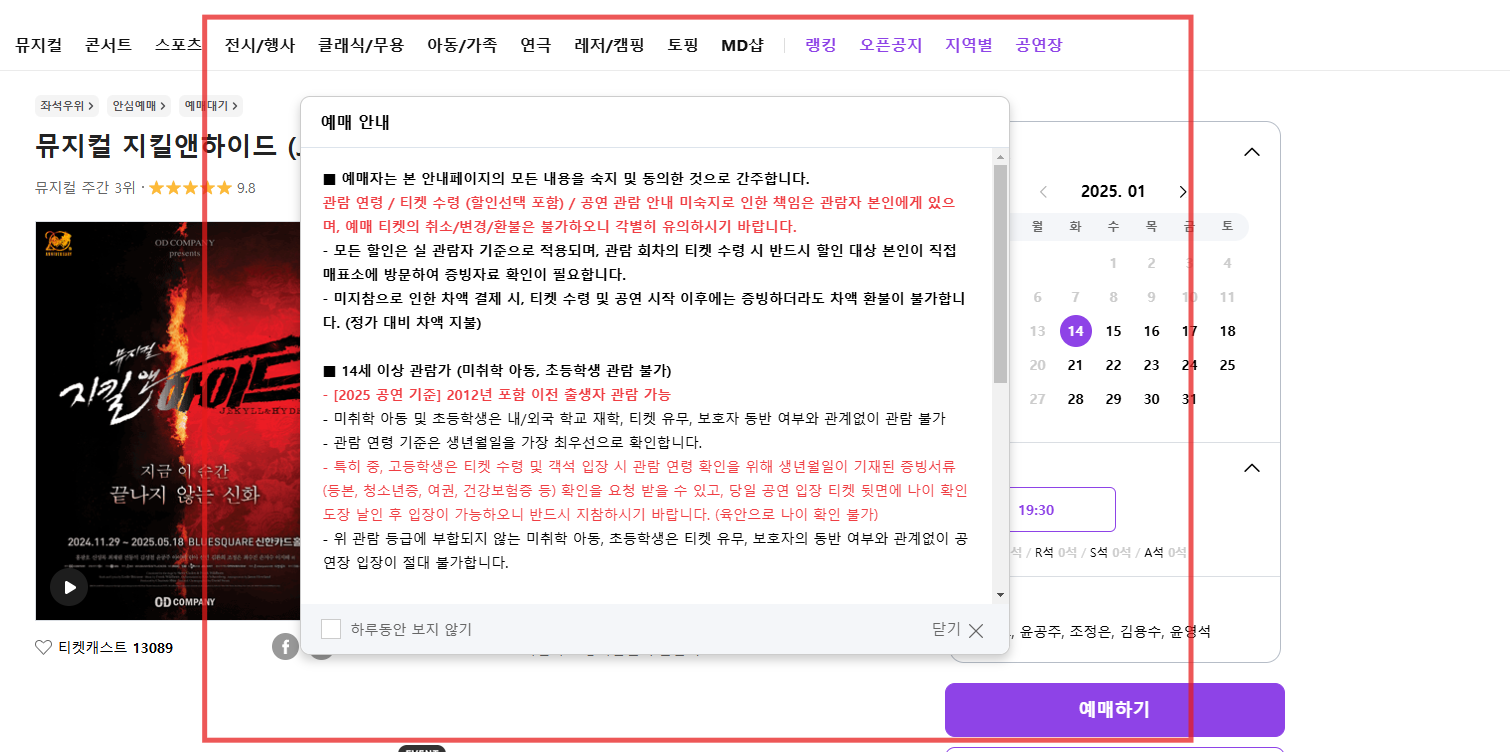Check 하루동안 보지 않기 checkbox

pos(331,629)
